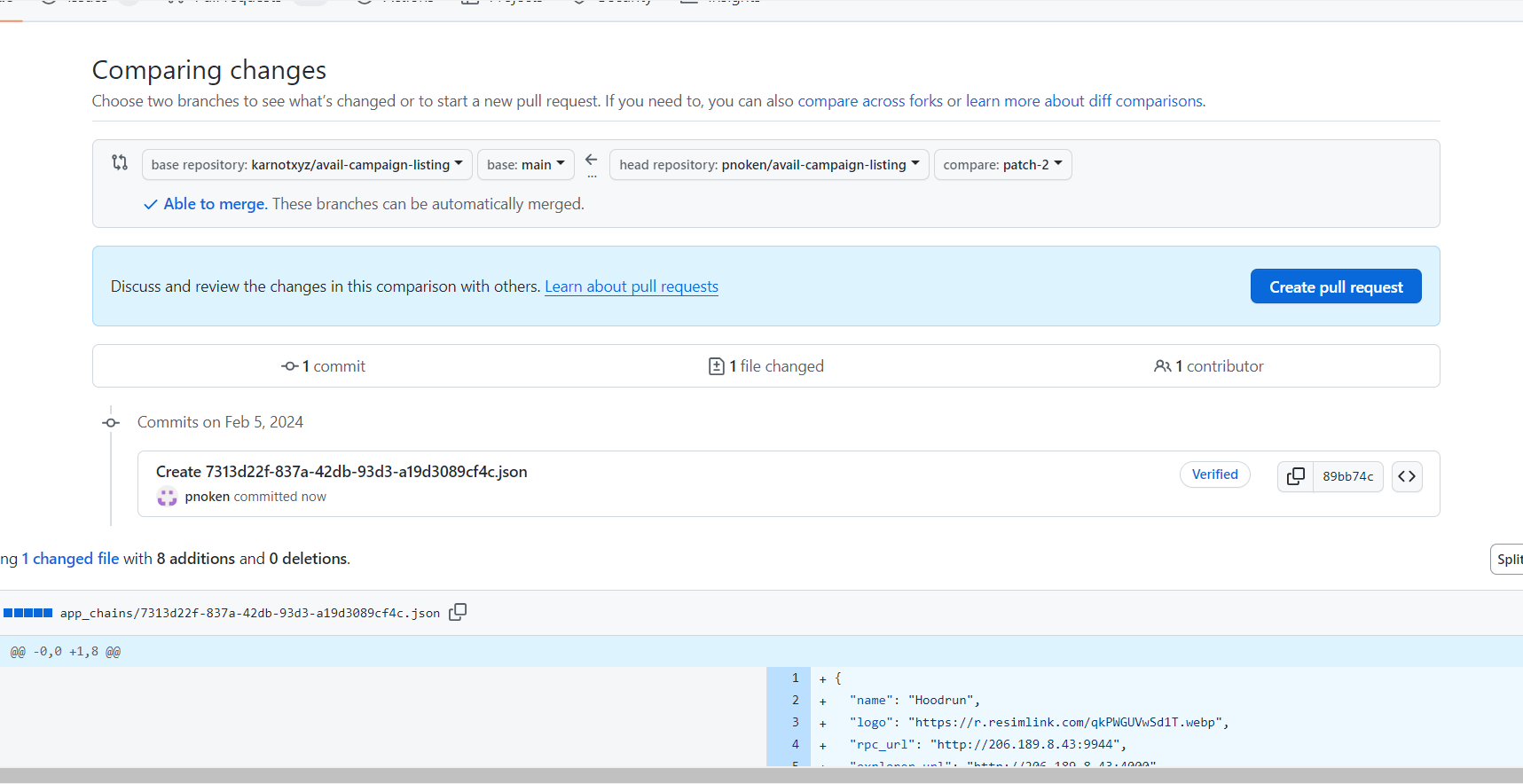Click the horizontal scrollbar at bottom

pos(761,775)
